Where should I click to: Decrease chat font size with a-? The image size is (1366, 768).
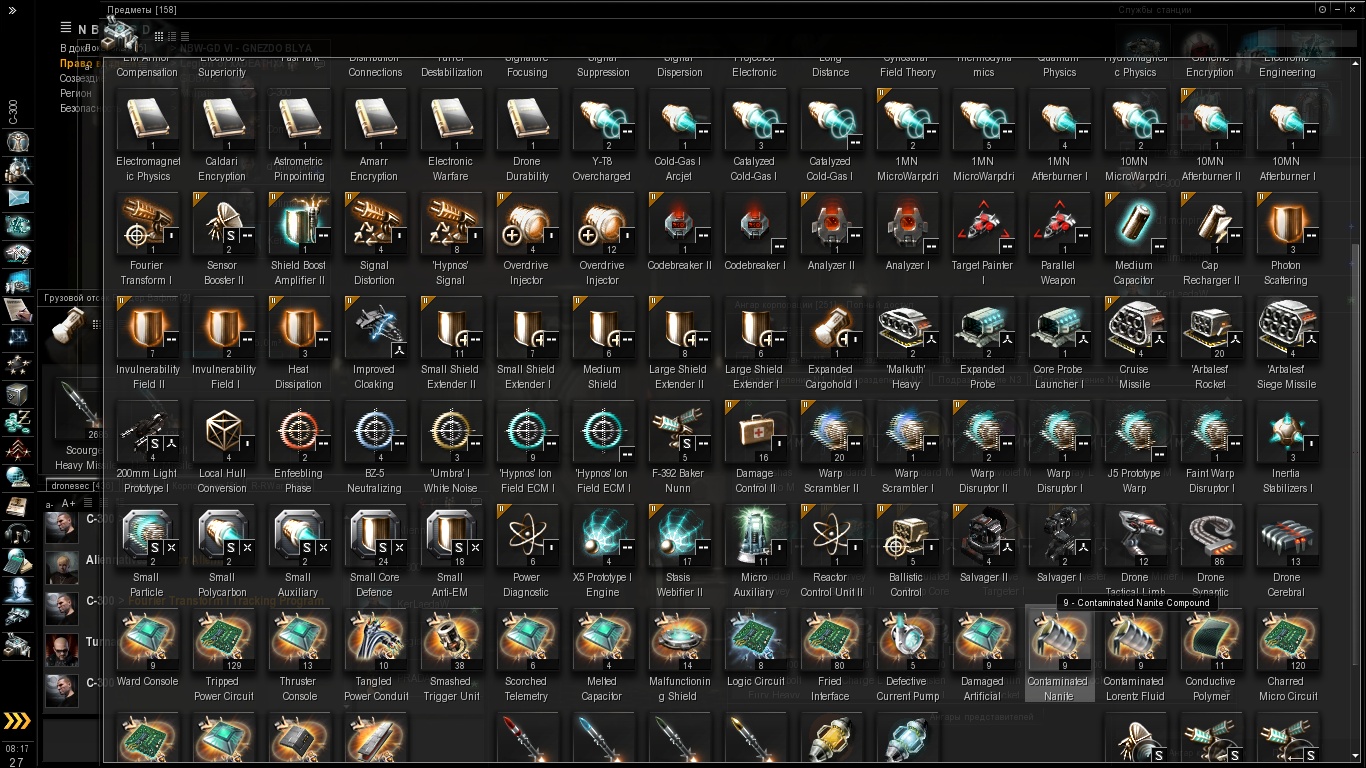50,504
